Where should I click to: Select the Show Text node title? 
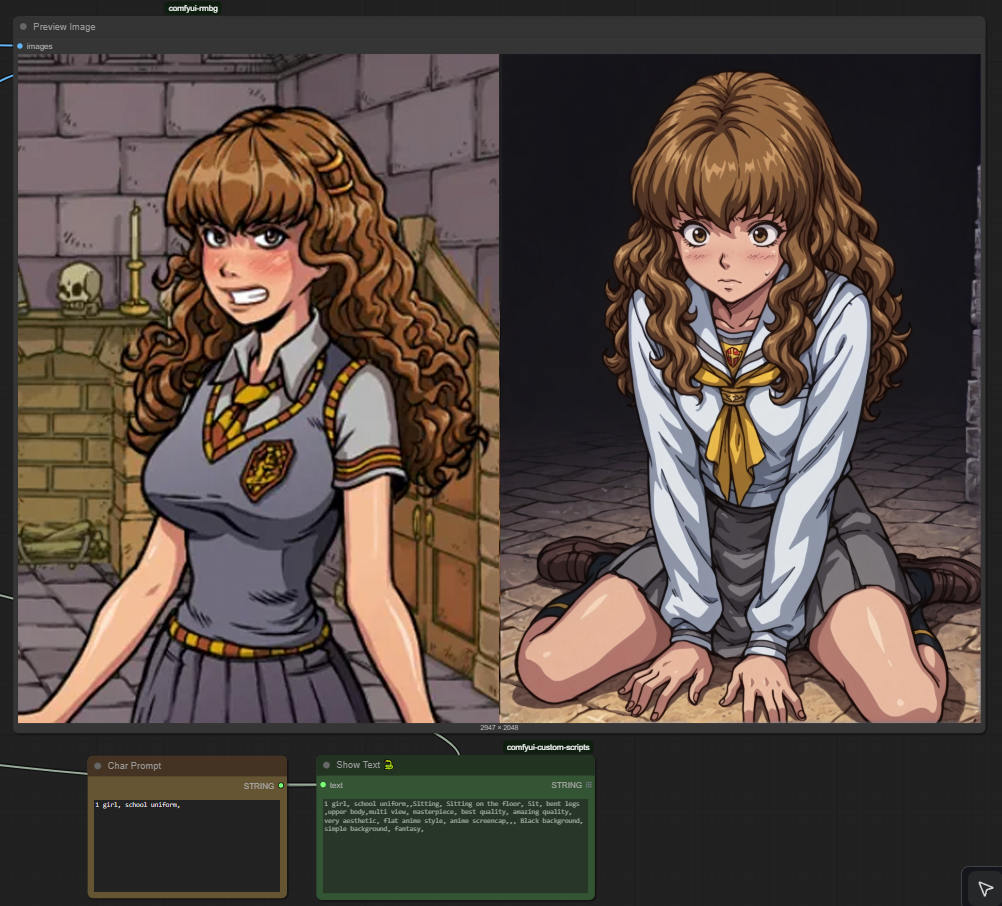coord(357,765)
